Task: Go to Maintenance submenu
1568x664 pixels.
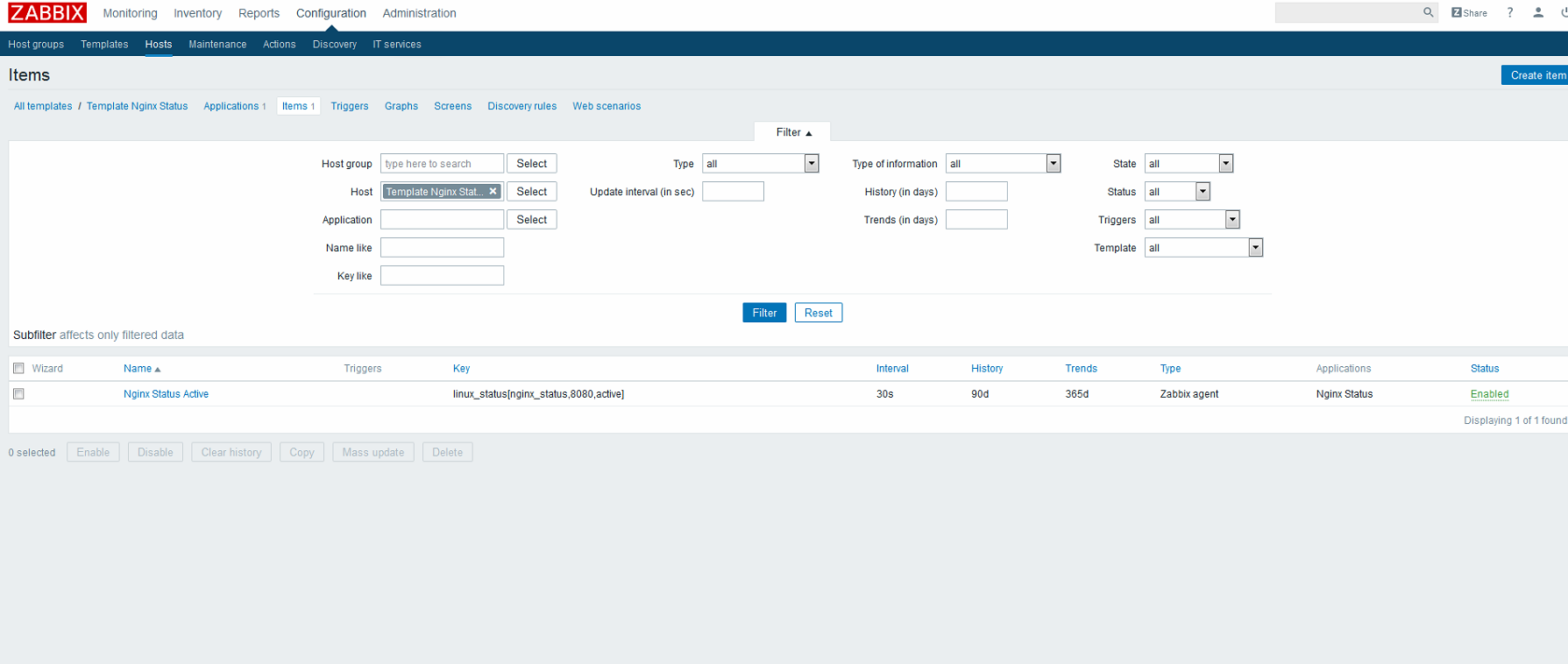Action: pyautogui.click(x=217, y=44)
